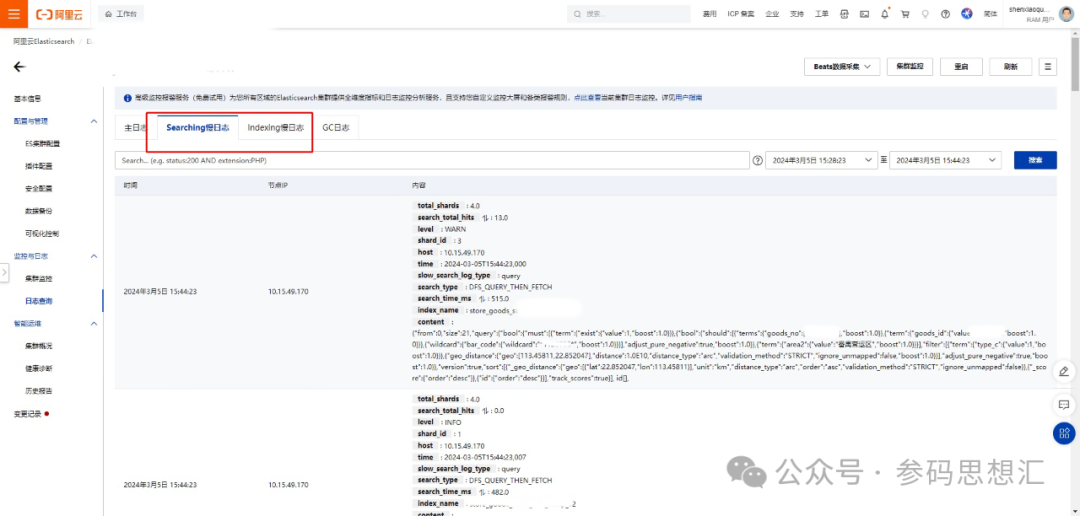Open ES集群配置 in the sidebar
Image resolution: width=1080 pixels, height=516 pixels.
(x=42, y=144)
